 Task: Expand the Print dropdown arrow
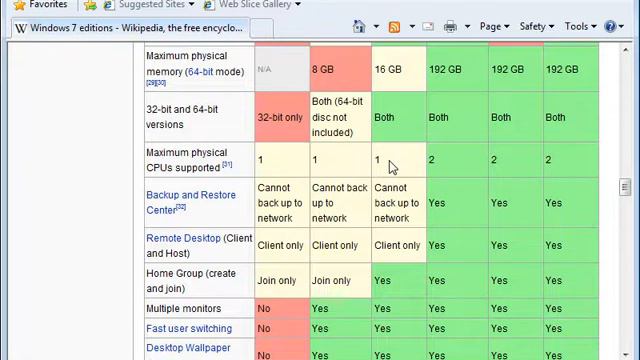tap(467, 27)
